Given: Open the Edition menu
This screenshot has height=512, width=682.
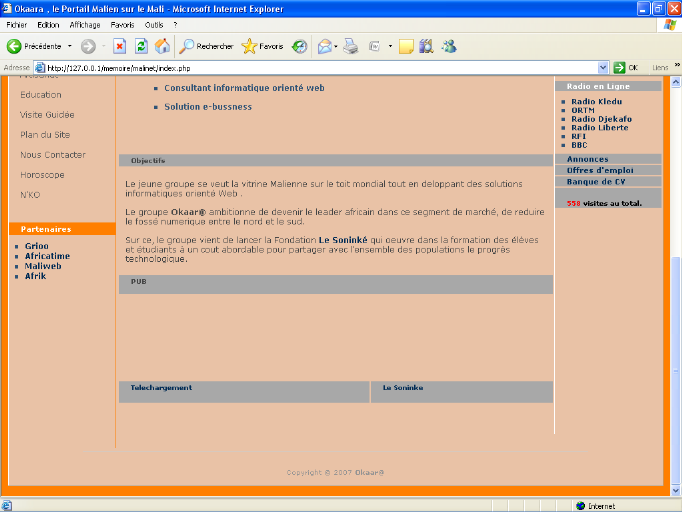Looking at the screenshot, I should click(48, 25).
